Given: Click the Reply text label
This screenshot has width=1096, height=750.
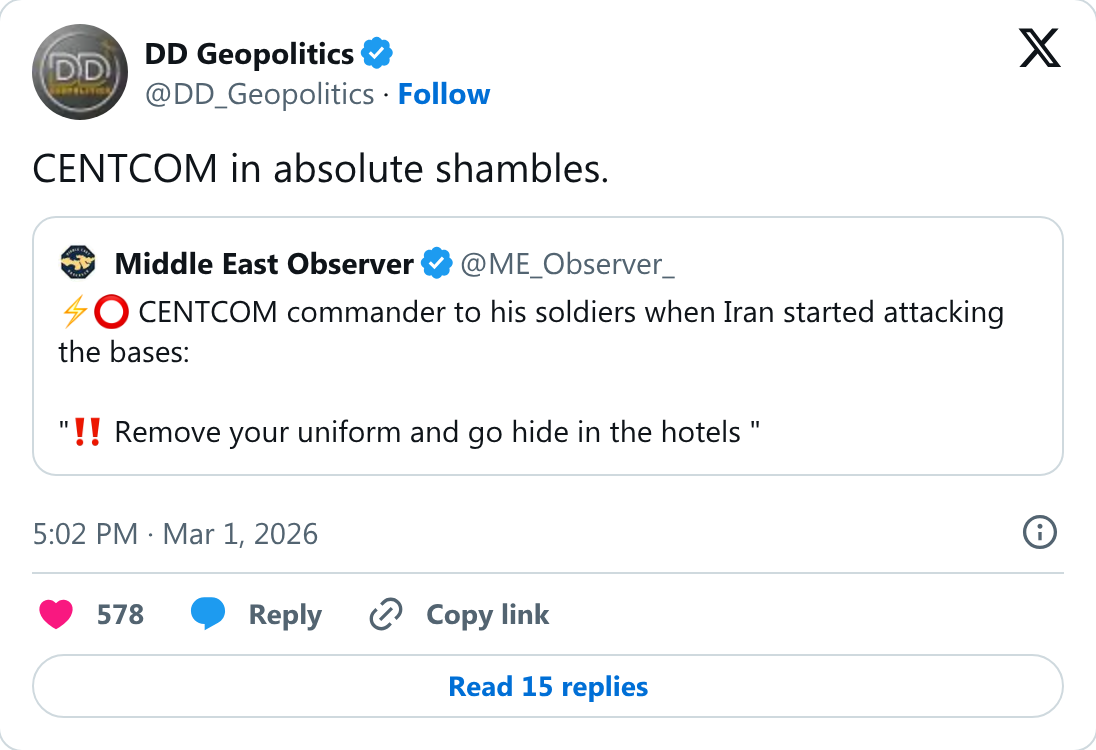Looking at the screenshot, I should coord(285,614).
